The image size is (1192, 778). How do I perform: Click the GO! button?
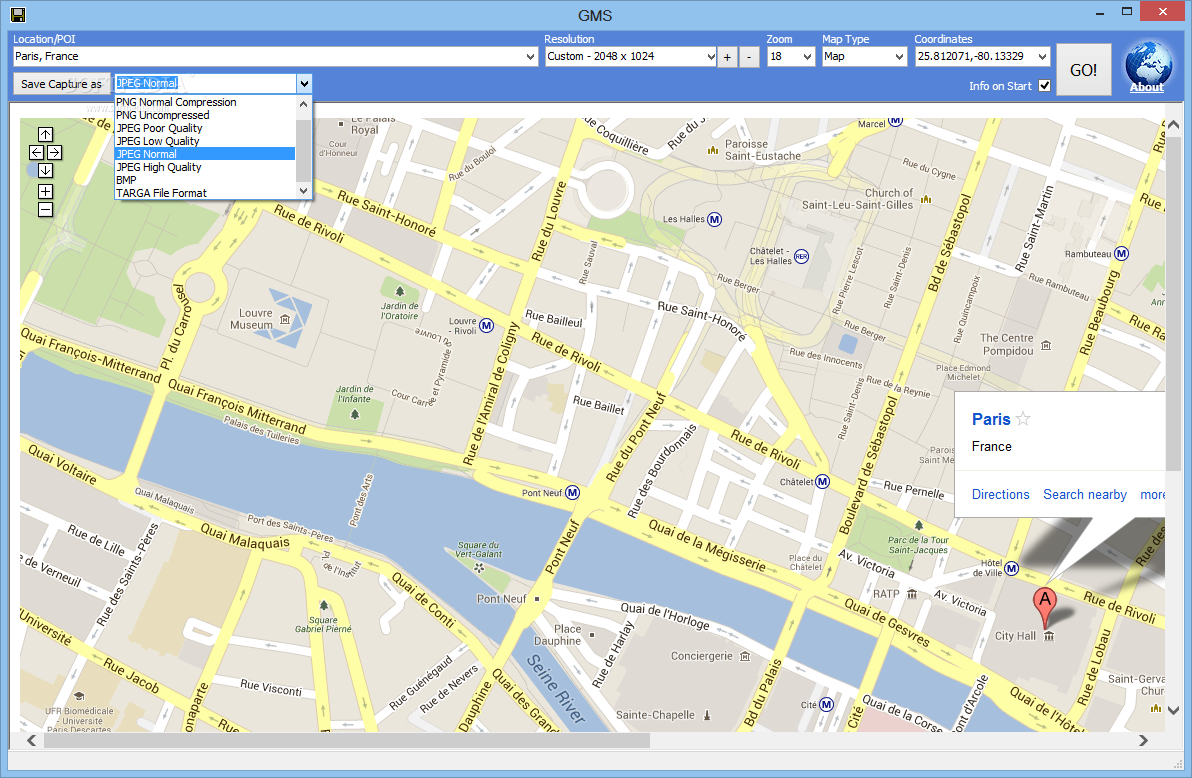(1083, 69)
